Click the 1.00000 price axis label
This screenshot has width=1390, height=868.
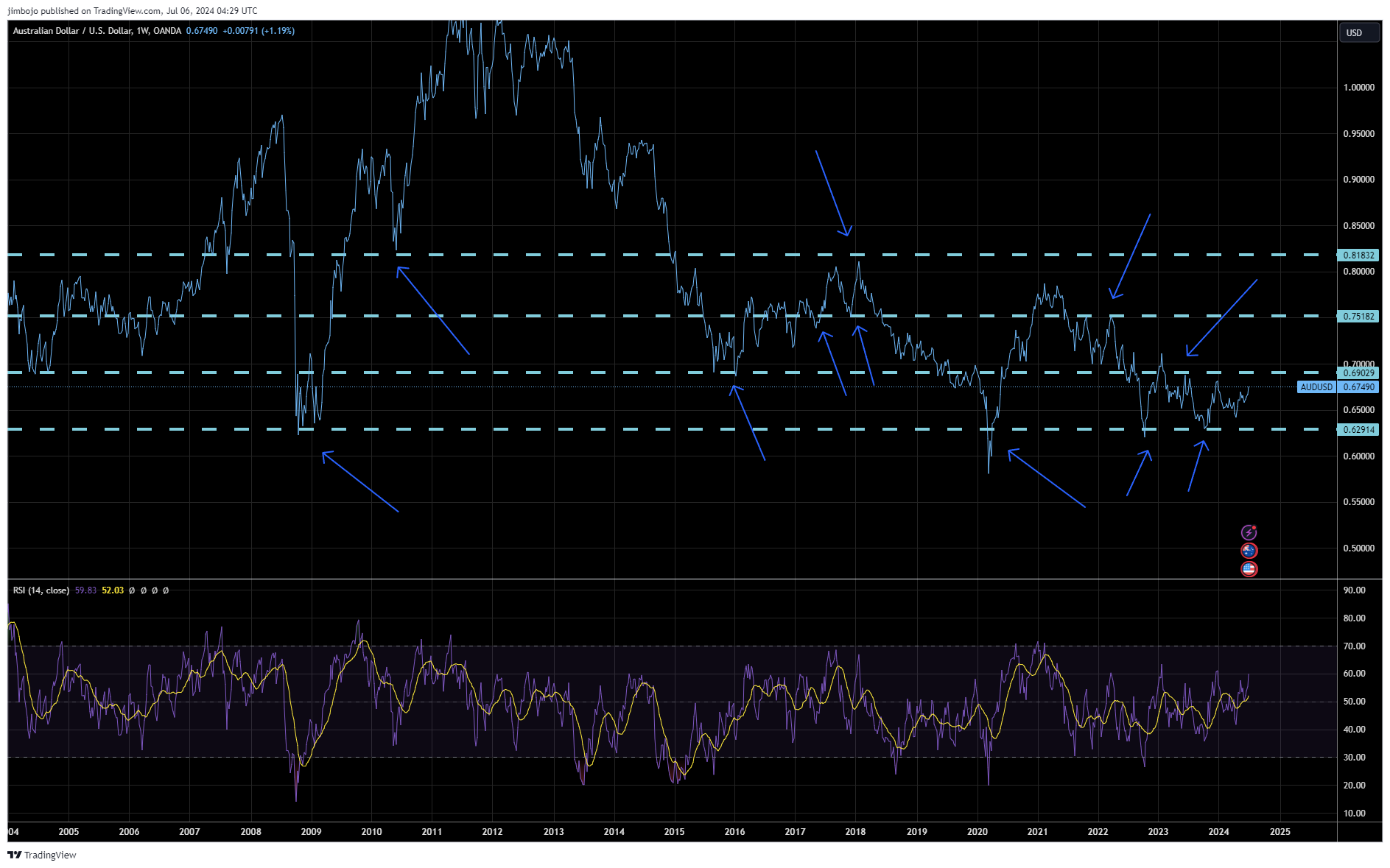(1358, 88)
